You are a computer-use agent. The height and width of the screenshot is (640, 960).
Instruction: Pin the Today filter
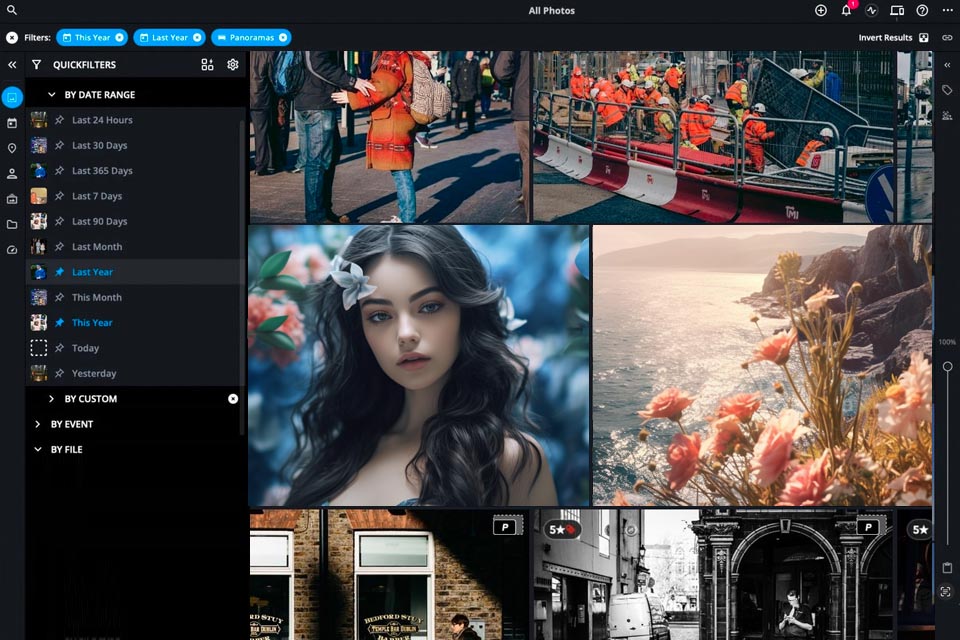(x=59, y=348)
